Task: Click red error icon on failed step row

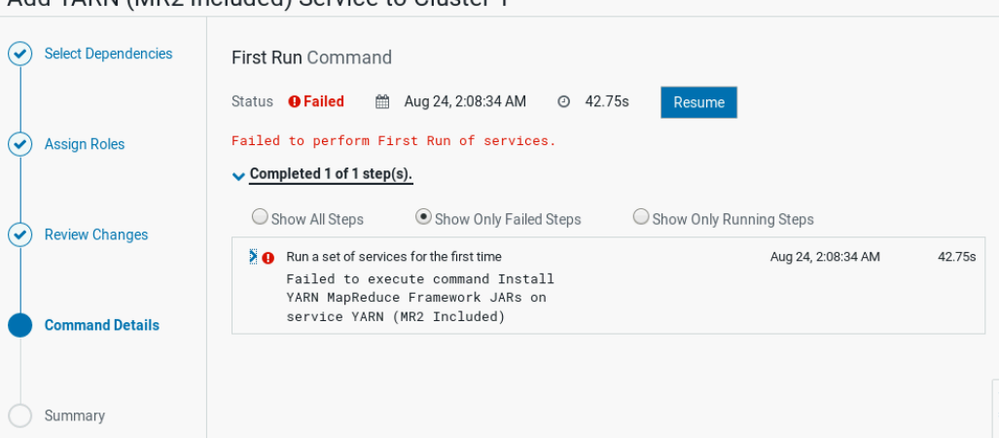Action: click(268, 258)
